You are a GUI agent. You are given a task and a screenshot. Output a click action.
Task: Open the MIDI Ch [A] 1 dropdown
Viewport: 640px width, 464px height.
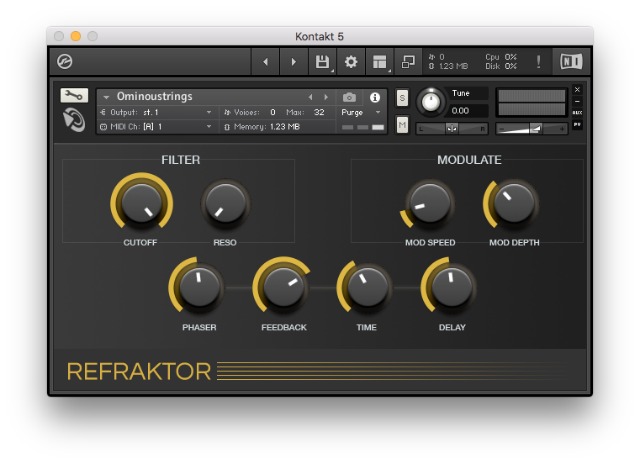pyautogui.click(x=157, y=127)
